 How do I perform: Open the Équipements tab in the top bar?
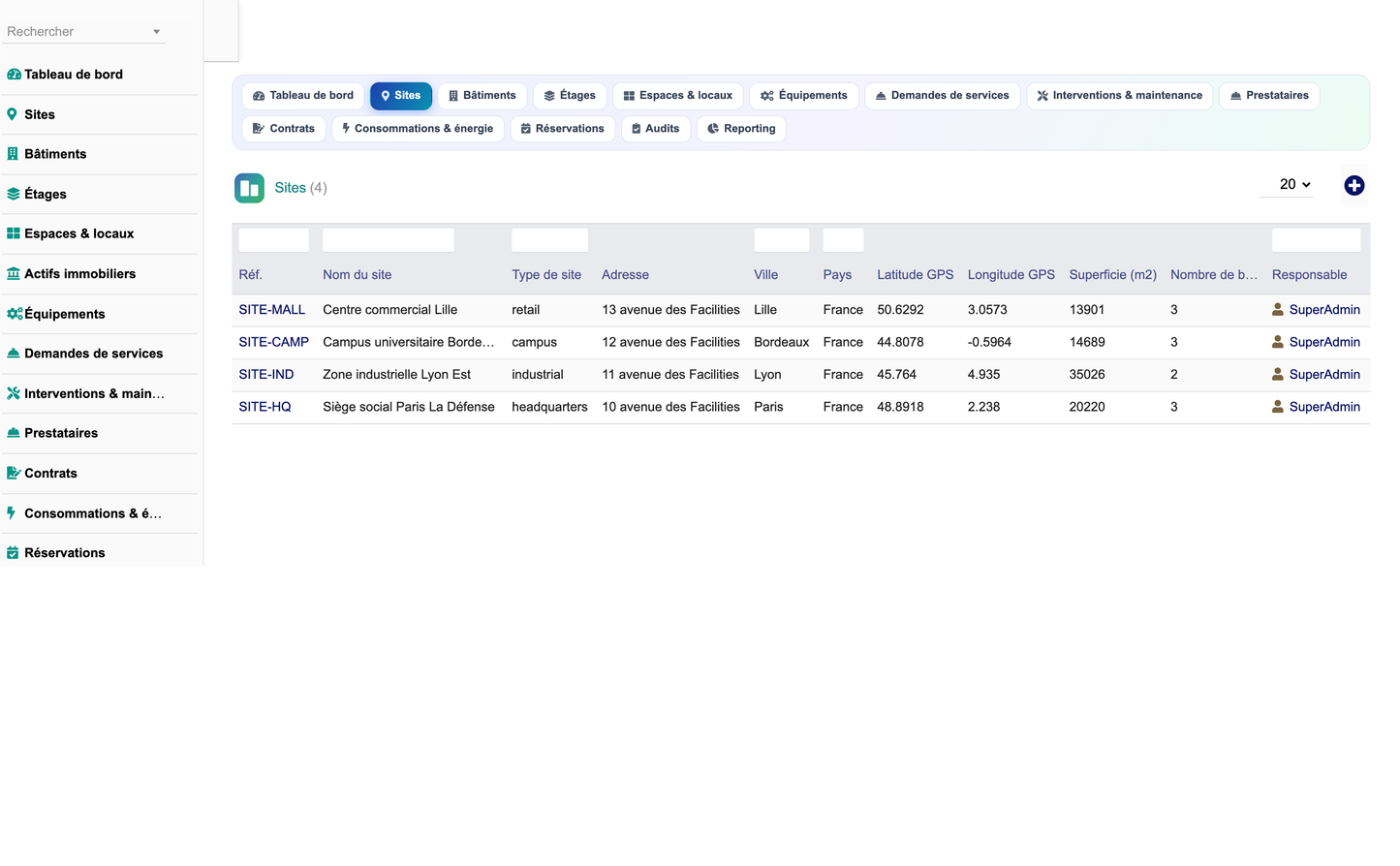(804, 96)
